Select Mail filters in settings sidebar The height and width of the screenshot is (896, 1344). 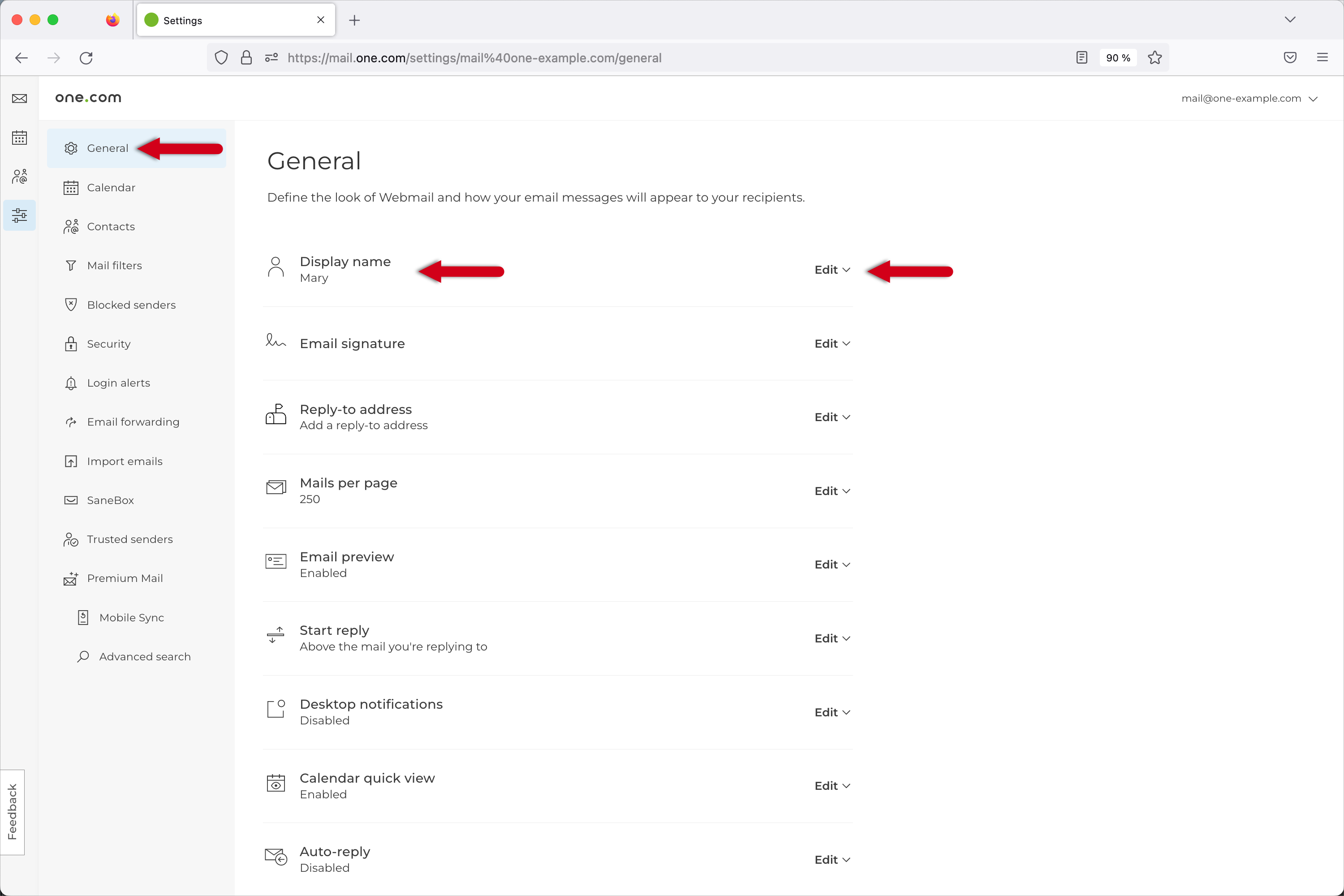[114, 266]
